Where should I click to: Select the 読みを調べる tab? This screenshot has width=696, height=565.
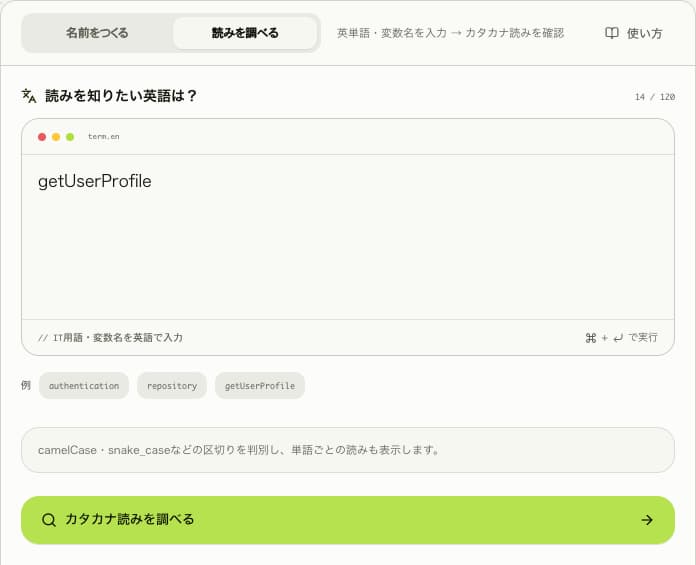point(245,33)
